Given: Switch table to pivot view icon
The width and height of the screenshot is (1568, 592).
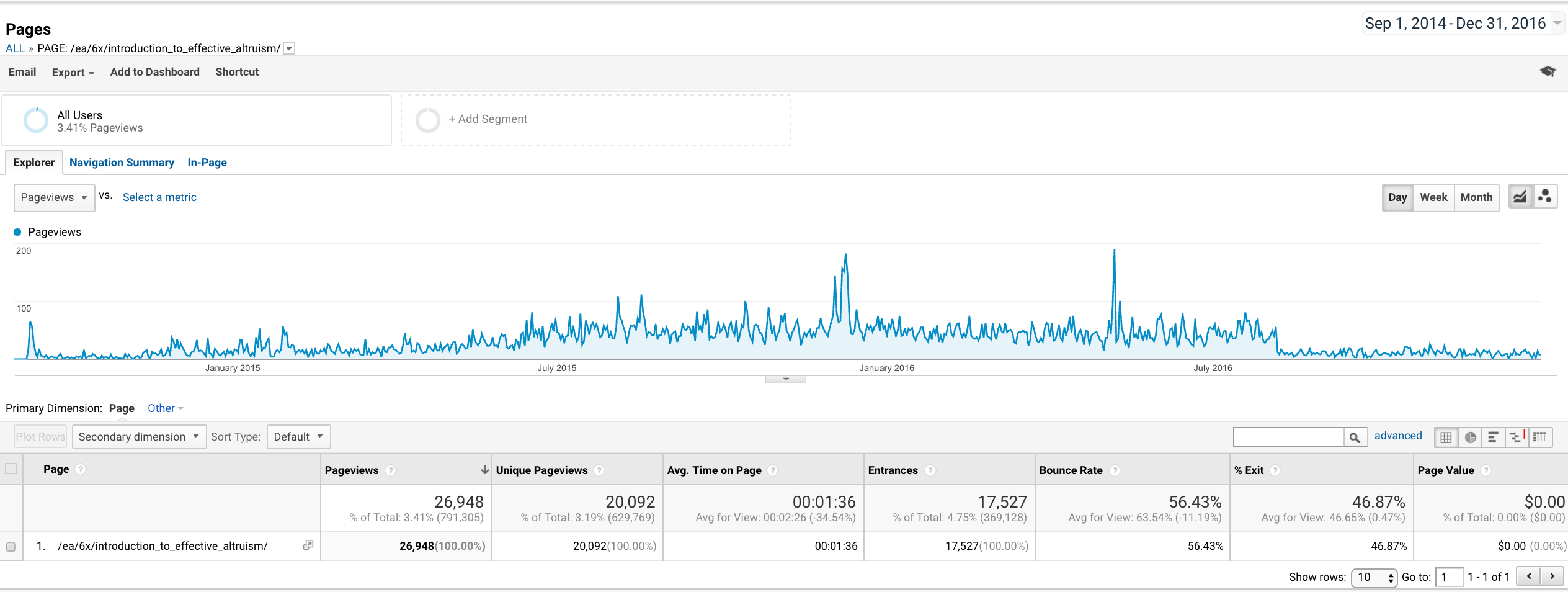Looking at the screenshot, I should coord(1540,437).
